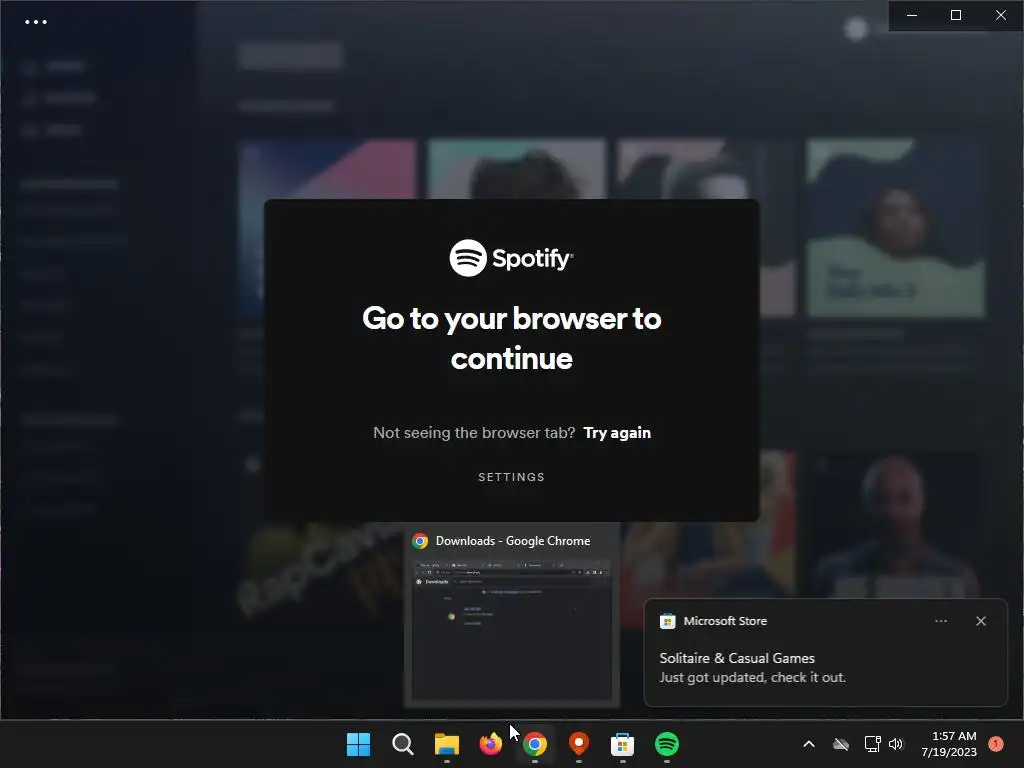Open the Spotify three-dot menu
Image resolution: width=1024 pixels, height=768 pixels.
click(x=36, y=22)
